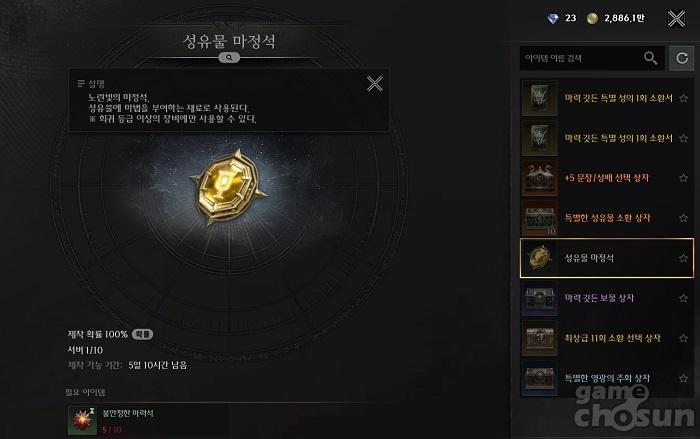The width and height of the screenshot is (700, 439).
Task: Click magnifier pill under 성유물 마정석 title
Action: [229, 58]
